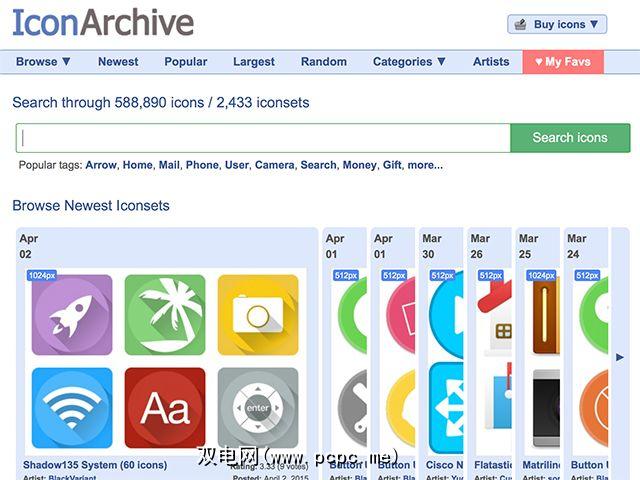Open the Flatastic iconset title link

click(x=493, y=465)
